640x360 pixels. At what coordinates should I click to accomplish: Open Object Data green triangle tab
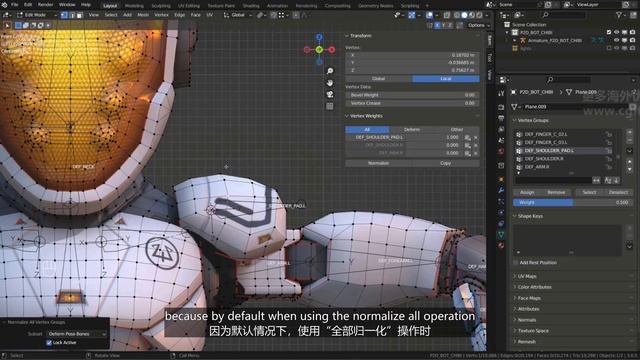[501, 235]
